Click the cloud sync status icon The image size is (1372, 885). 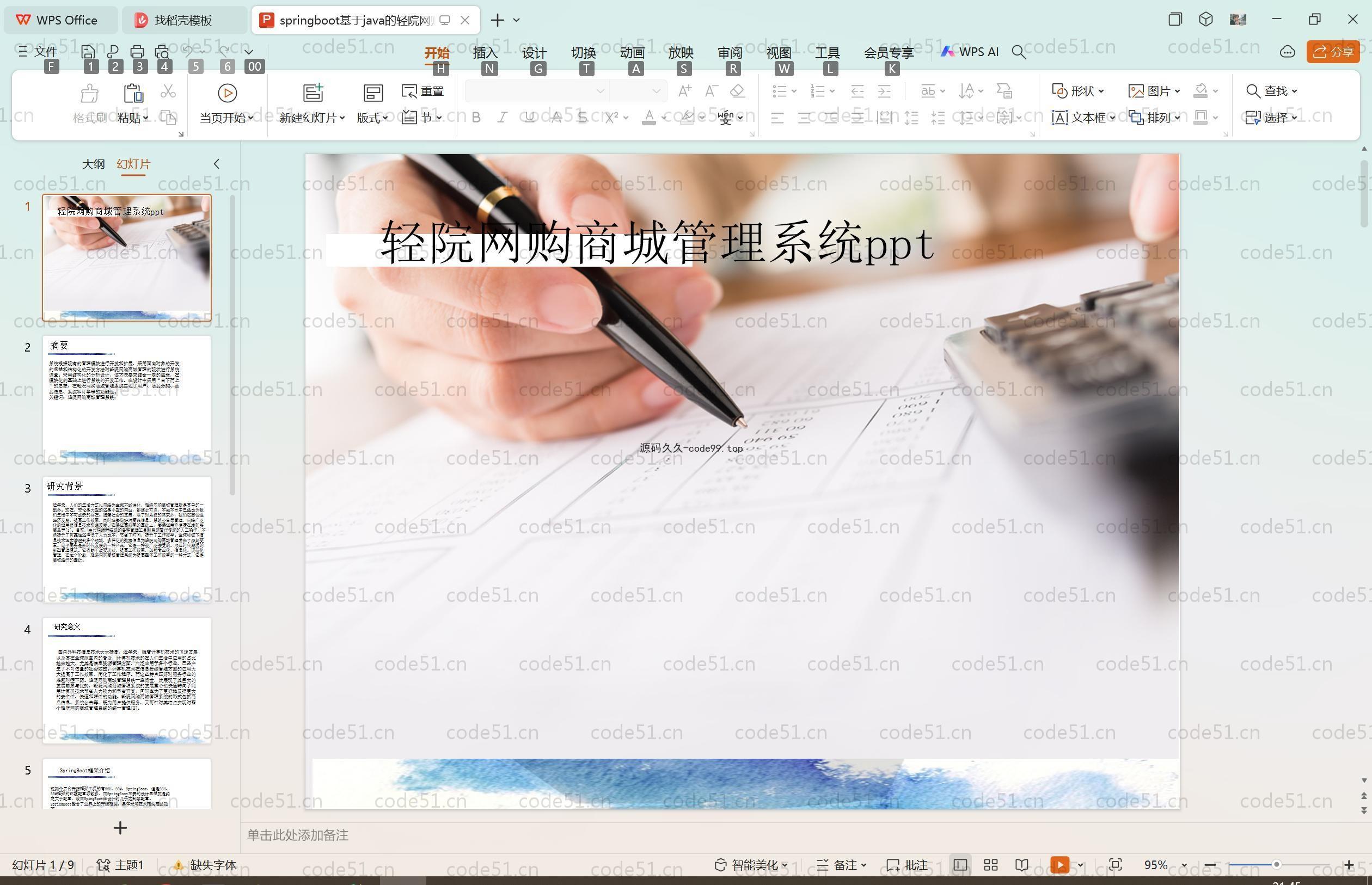(x=1287, y=52)
